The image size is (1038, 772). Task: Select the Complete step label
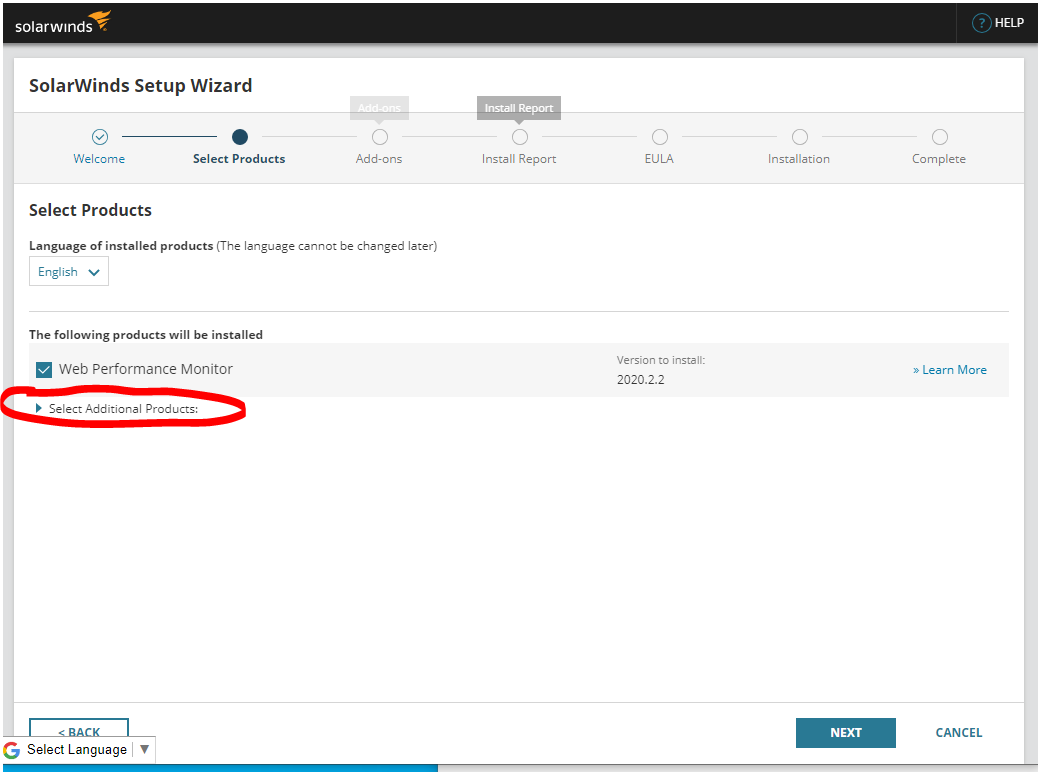(x=939, y=159)
